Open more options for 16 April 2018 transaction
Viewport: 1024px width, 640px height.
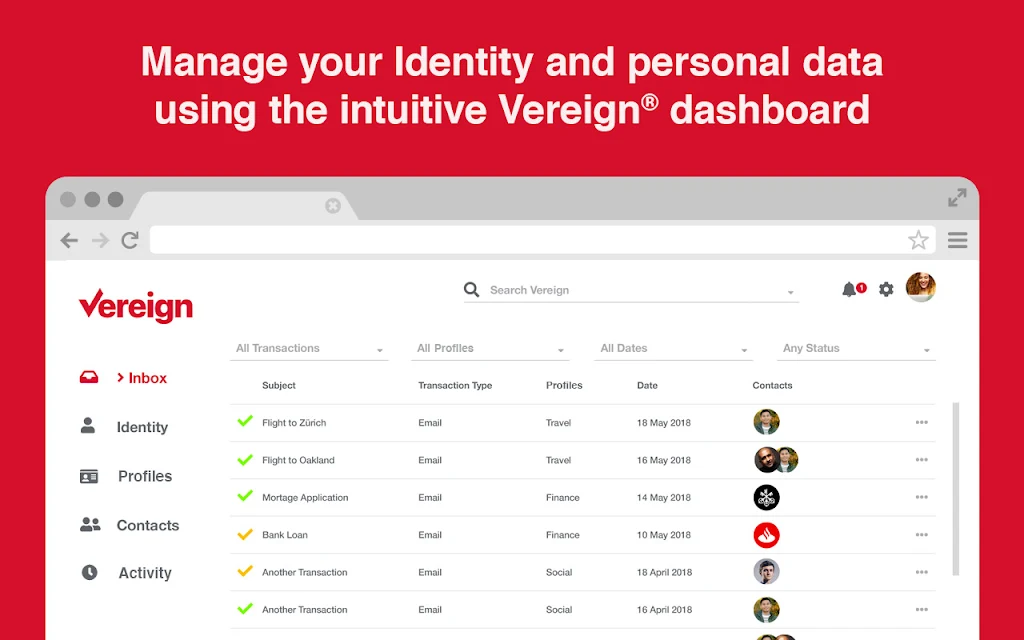(x=921, y=609)
